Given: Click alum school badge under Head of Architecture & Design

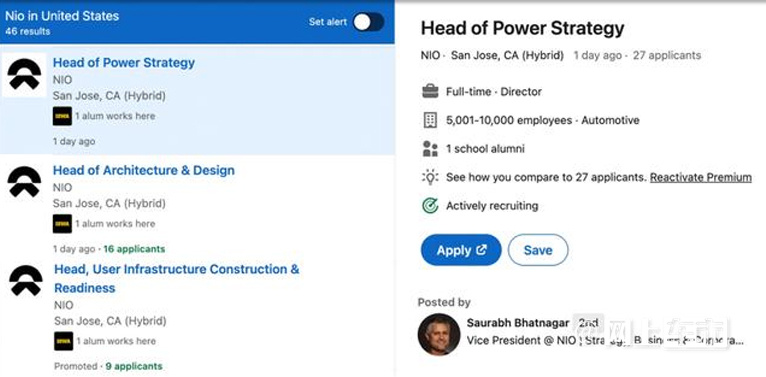Looking at the screenshot, I should tap(63, 224).
